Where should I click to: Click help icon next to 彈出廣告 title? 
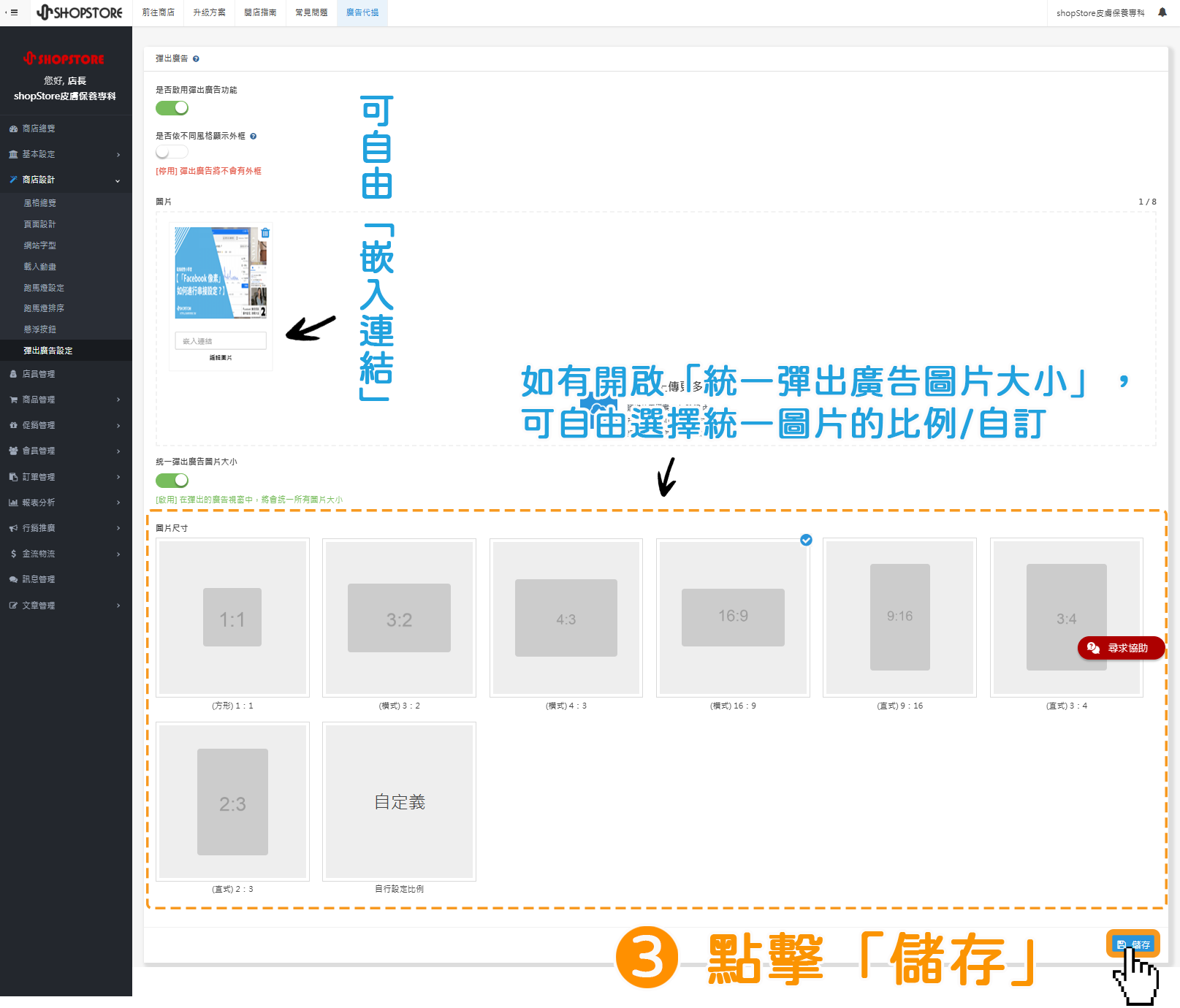pyautogui.click(x=196, y=59)
